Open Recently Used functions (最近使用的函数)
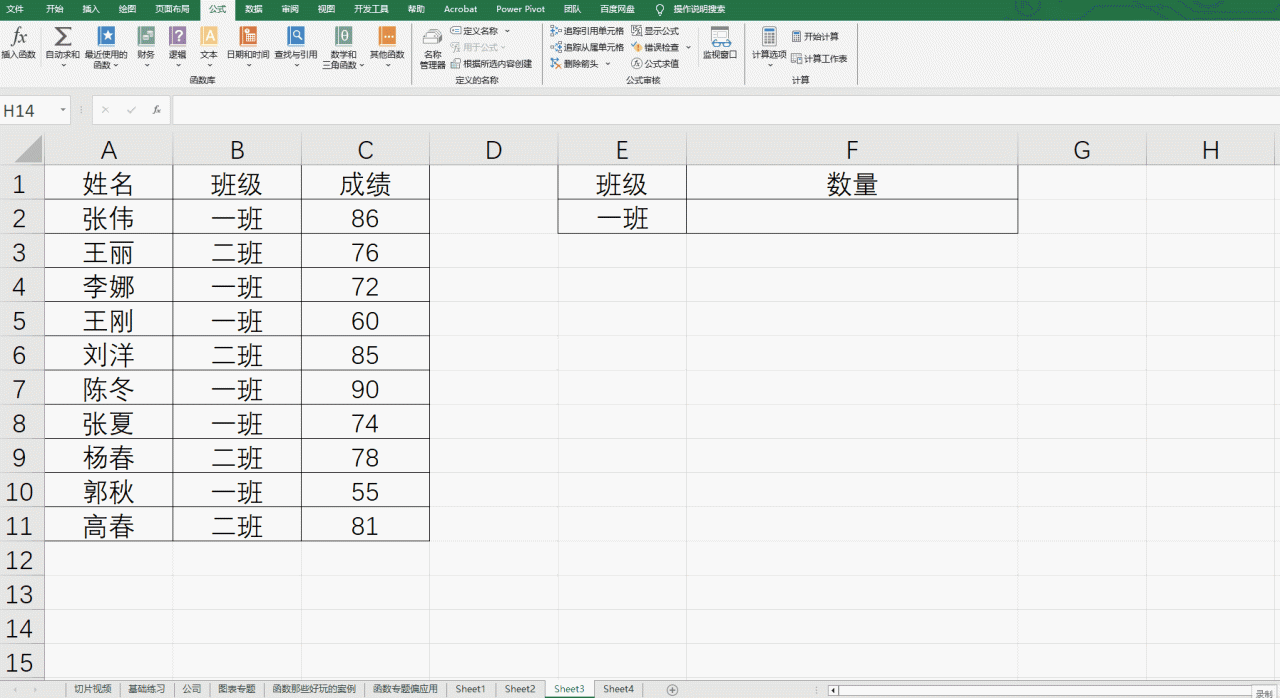This screenshot has width=1280, height=698. [105, 48]
